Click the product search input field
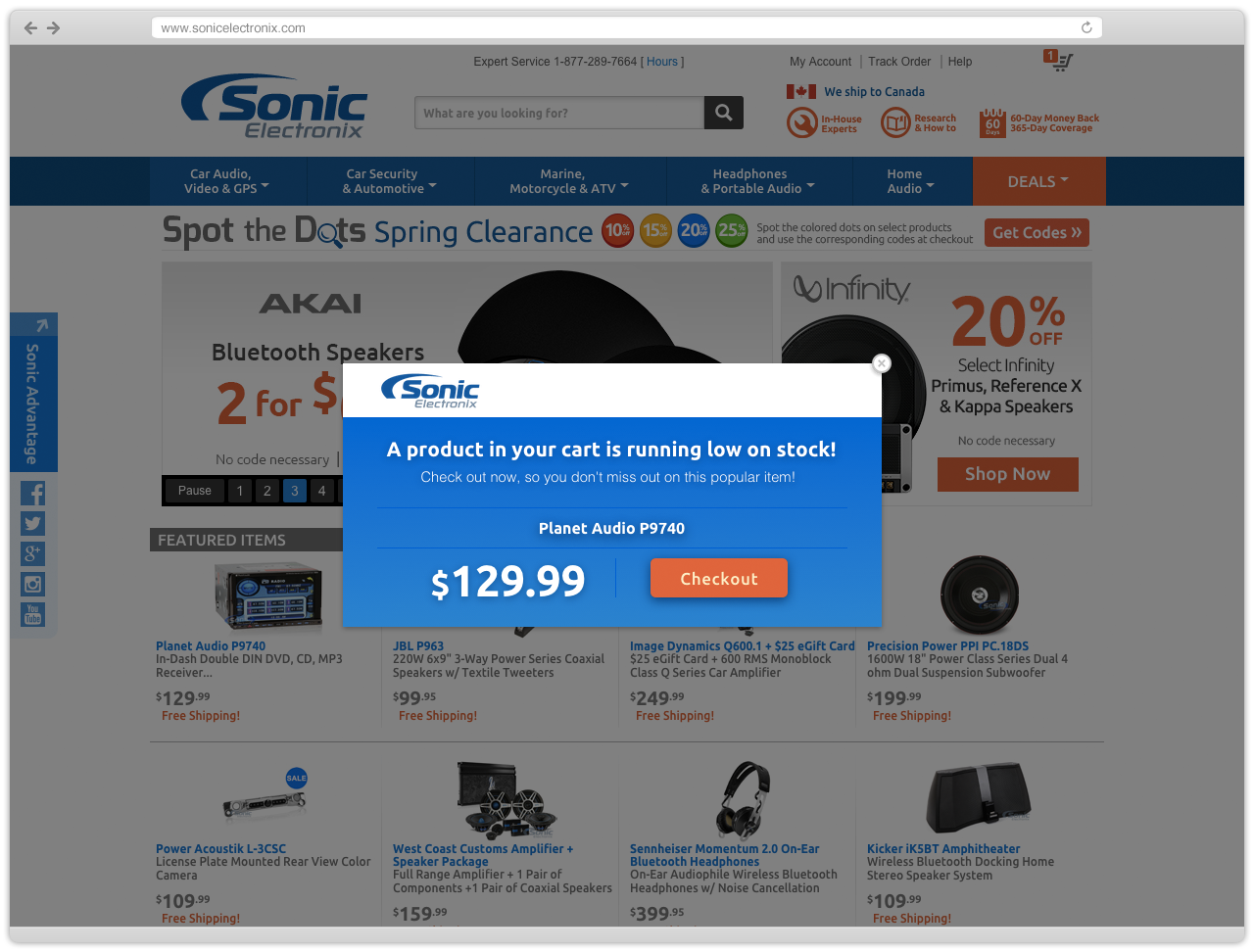This screenshot has height=952, width=1254. 559,113
